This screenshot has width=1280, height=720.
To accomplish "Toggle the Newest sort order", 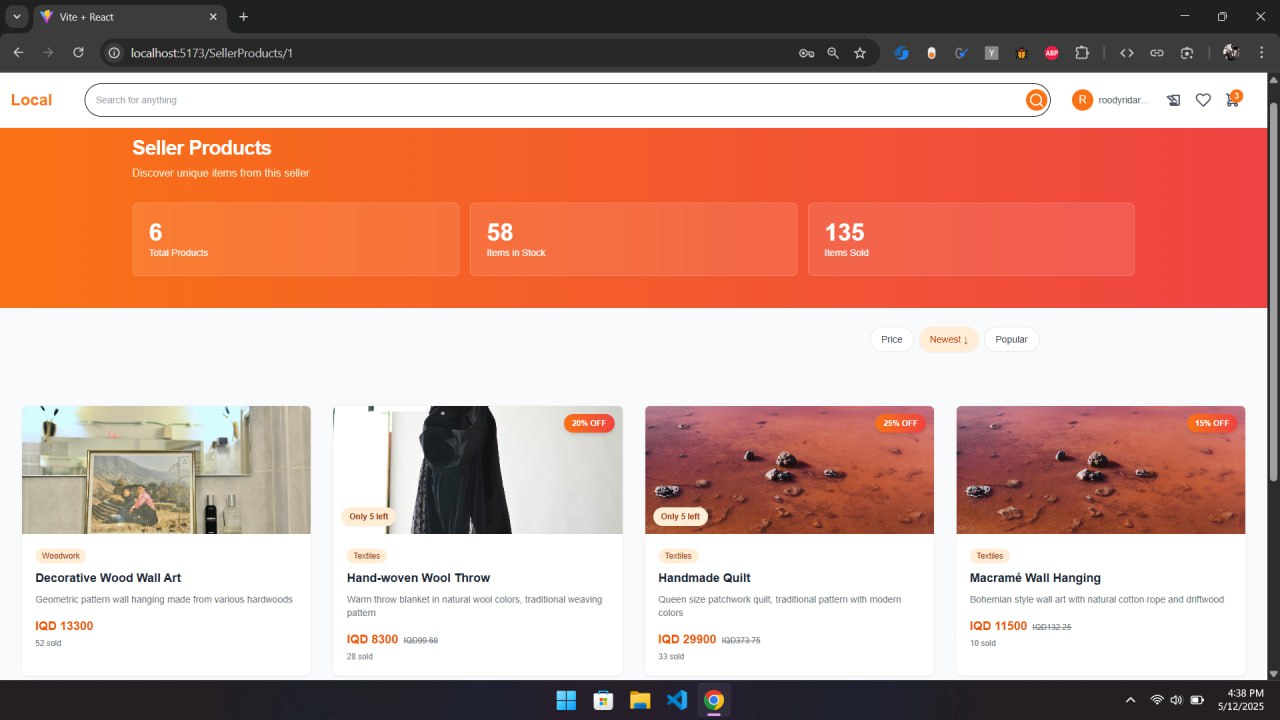I will click(948, 340).
